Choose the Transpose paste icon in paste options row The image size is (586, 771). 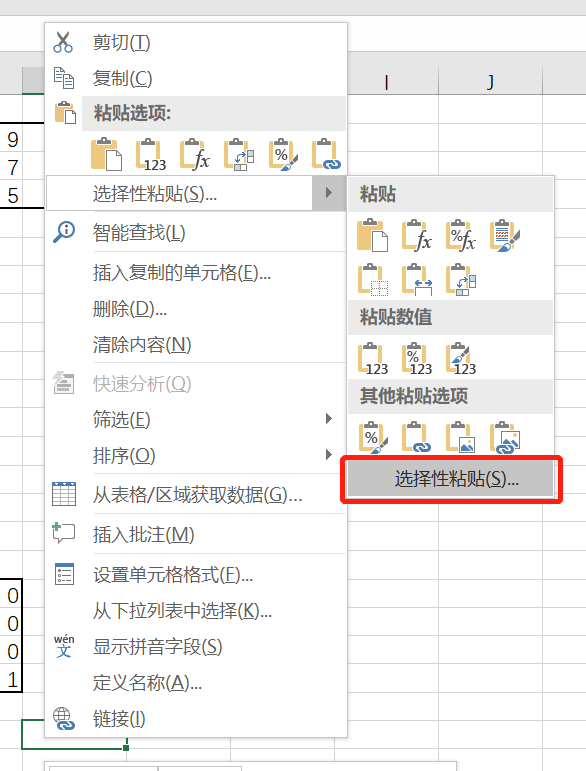pyautogui.click(x=239, y=155)
